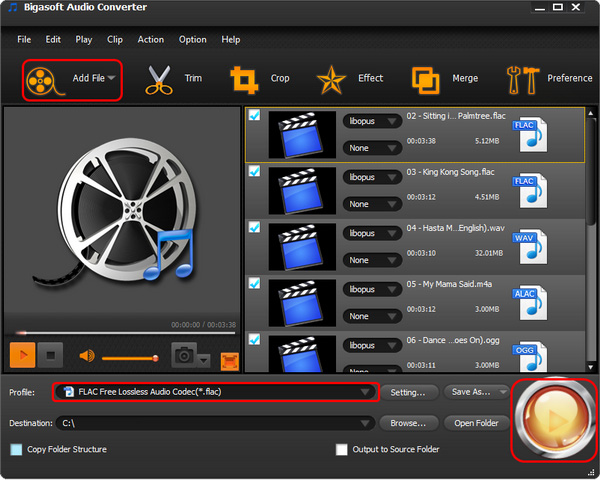Expand the Save As dropdown
Screen dimensions: 600x480
[x=502, y=392]
